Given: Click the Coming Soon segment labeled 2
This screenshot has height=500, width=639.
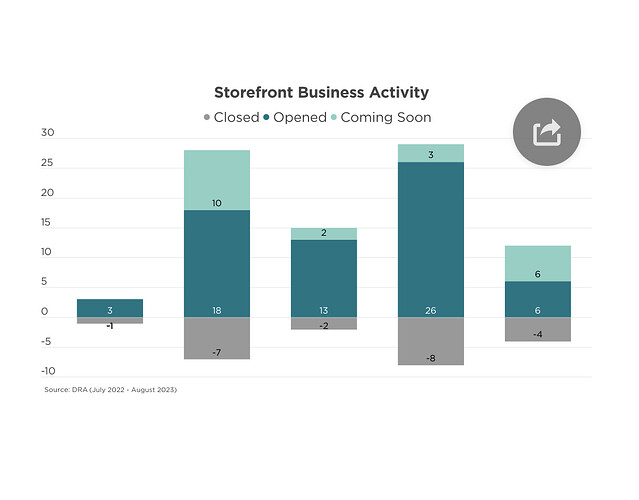Looking at the screenshot, I should (324, 234).
